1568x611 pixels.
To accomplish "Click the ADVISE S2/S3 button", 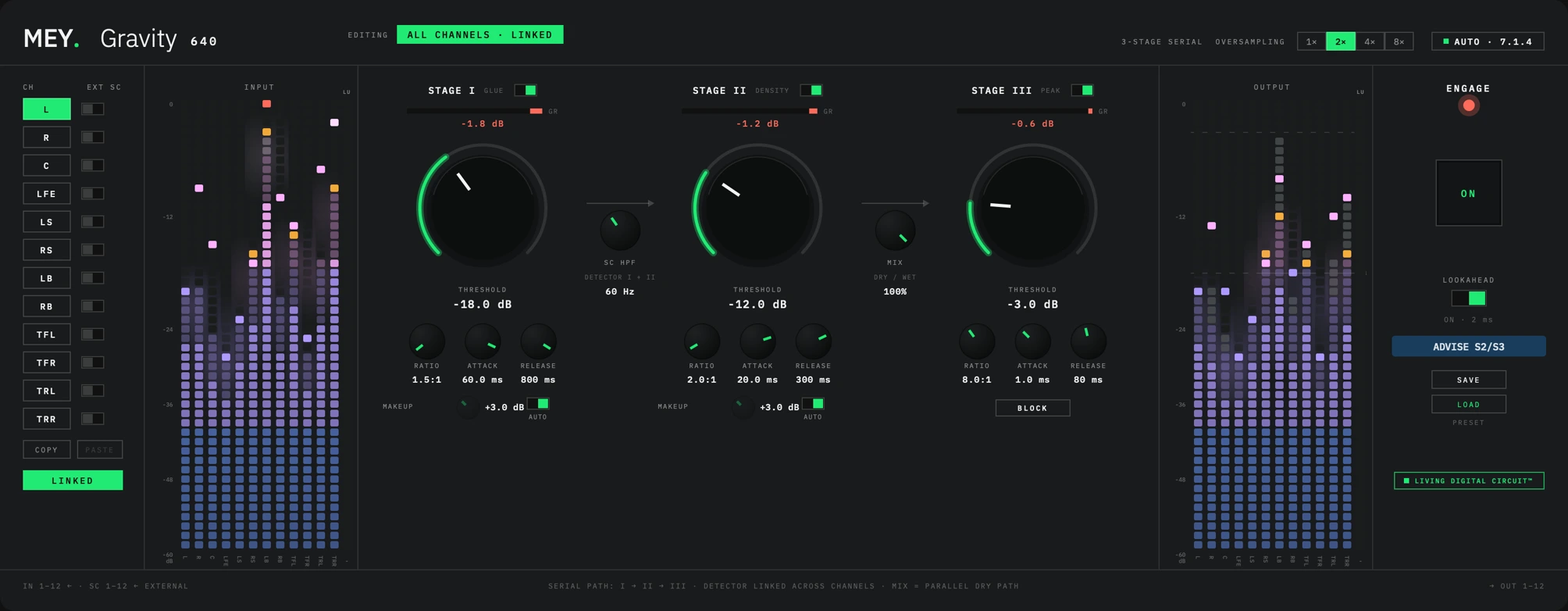I will [1468, 346].
